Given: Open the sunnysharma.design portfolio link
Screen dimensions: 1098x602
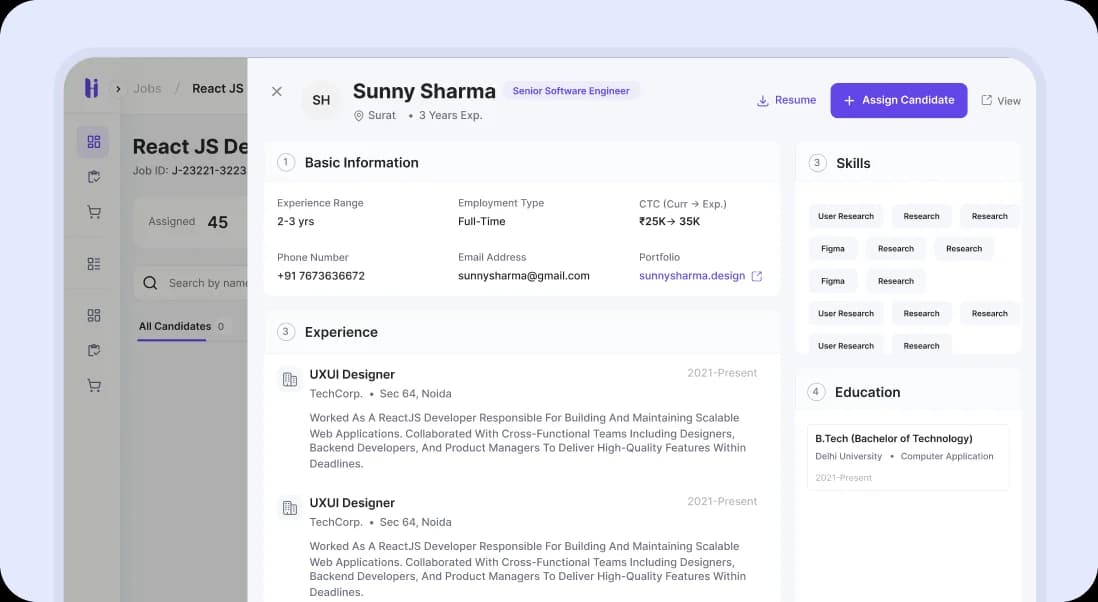Looking at the screenshot, I should (692, 276).
